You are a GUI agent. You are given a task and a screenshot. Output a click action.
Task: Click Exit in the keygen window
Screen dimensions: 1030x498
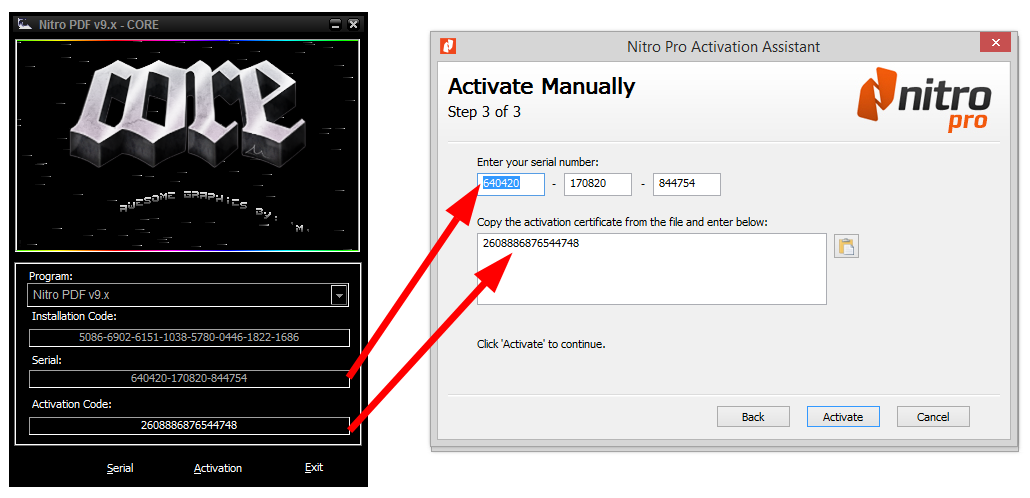pyautogui.click(x=314, y=468)
